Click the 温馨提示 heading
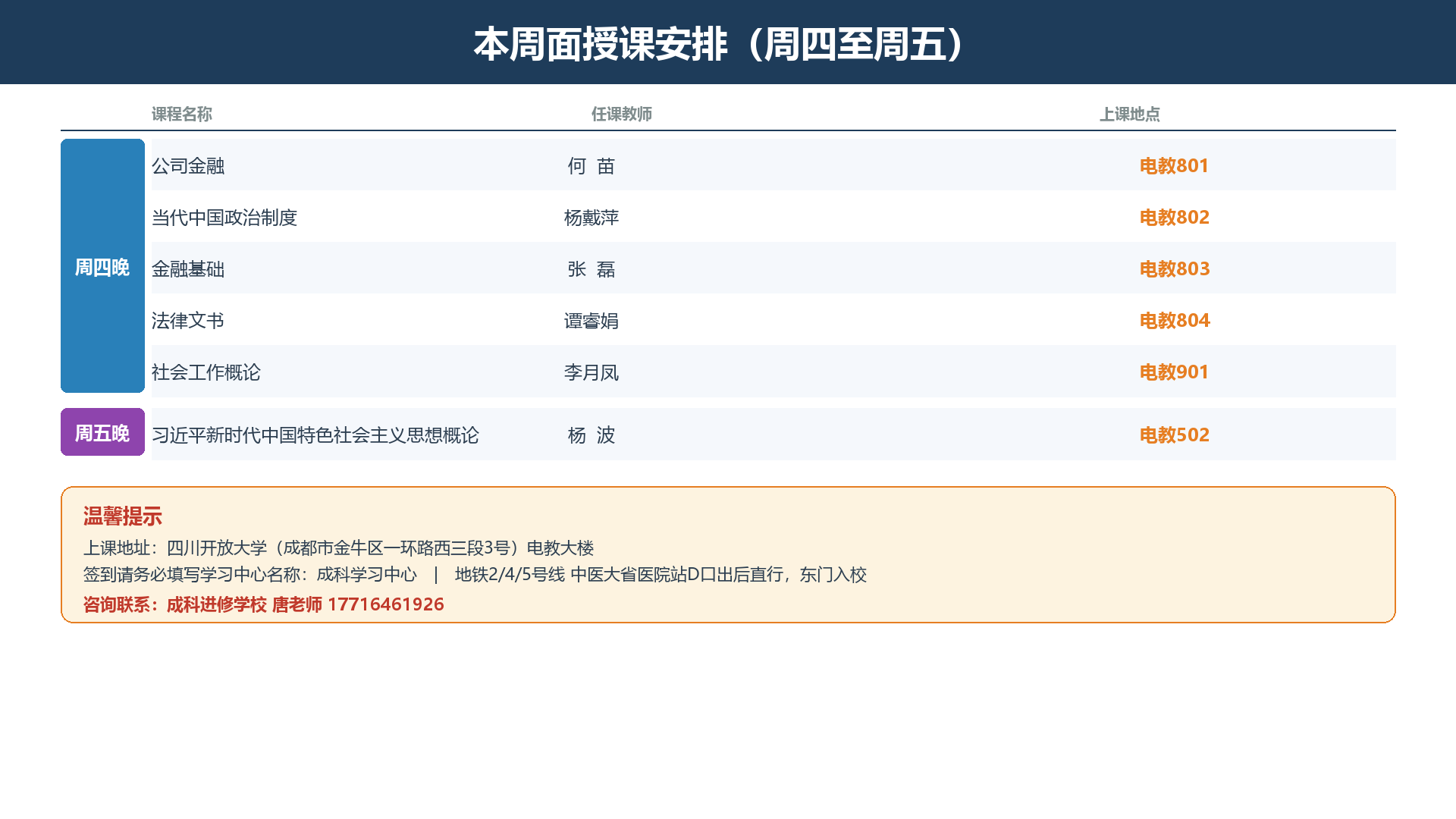1456x819 pixels. (123, 516)
